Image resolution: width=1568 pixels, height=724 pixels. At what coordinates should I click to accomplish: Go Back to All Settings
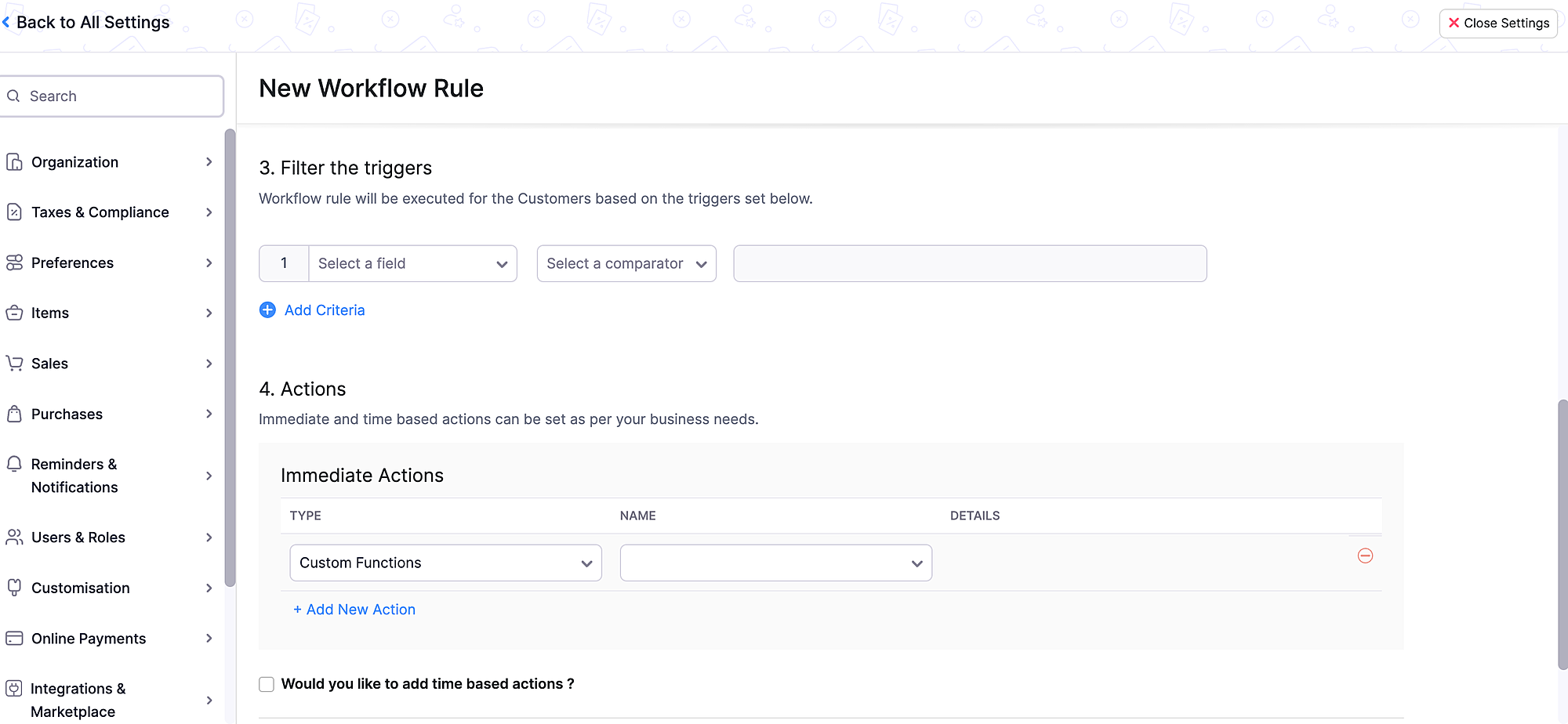86,22
